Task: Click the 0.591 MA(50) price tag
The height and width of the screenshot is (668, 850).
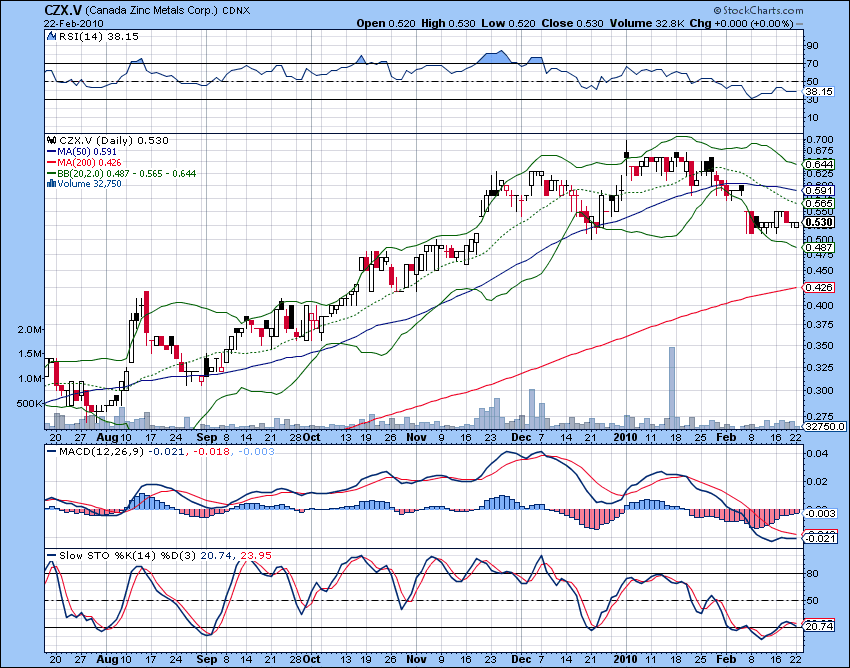Action: click(820, 191)
